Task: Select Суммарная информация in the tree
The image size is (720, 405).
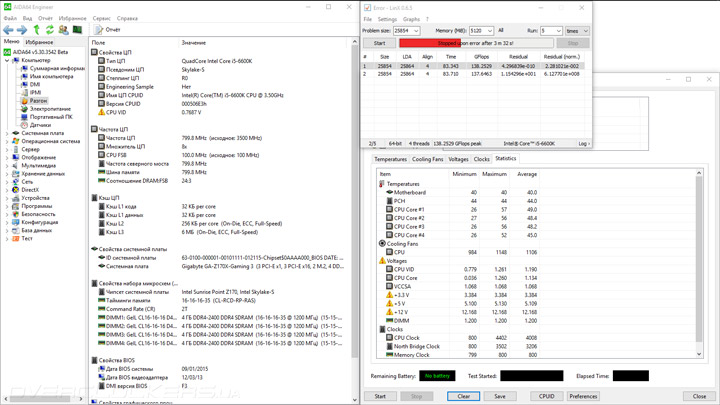Action: pyautogui.click(x=57, y=68)
